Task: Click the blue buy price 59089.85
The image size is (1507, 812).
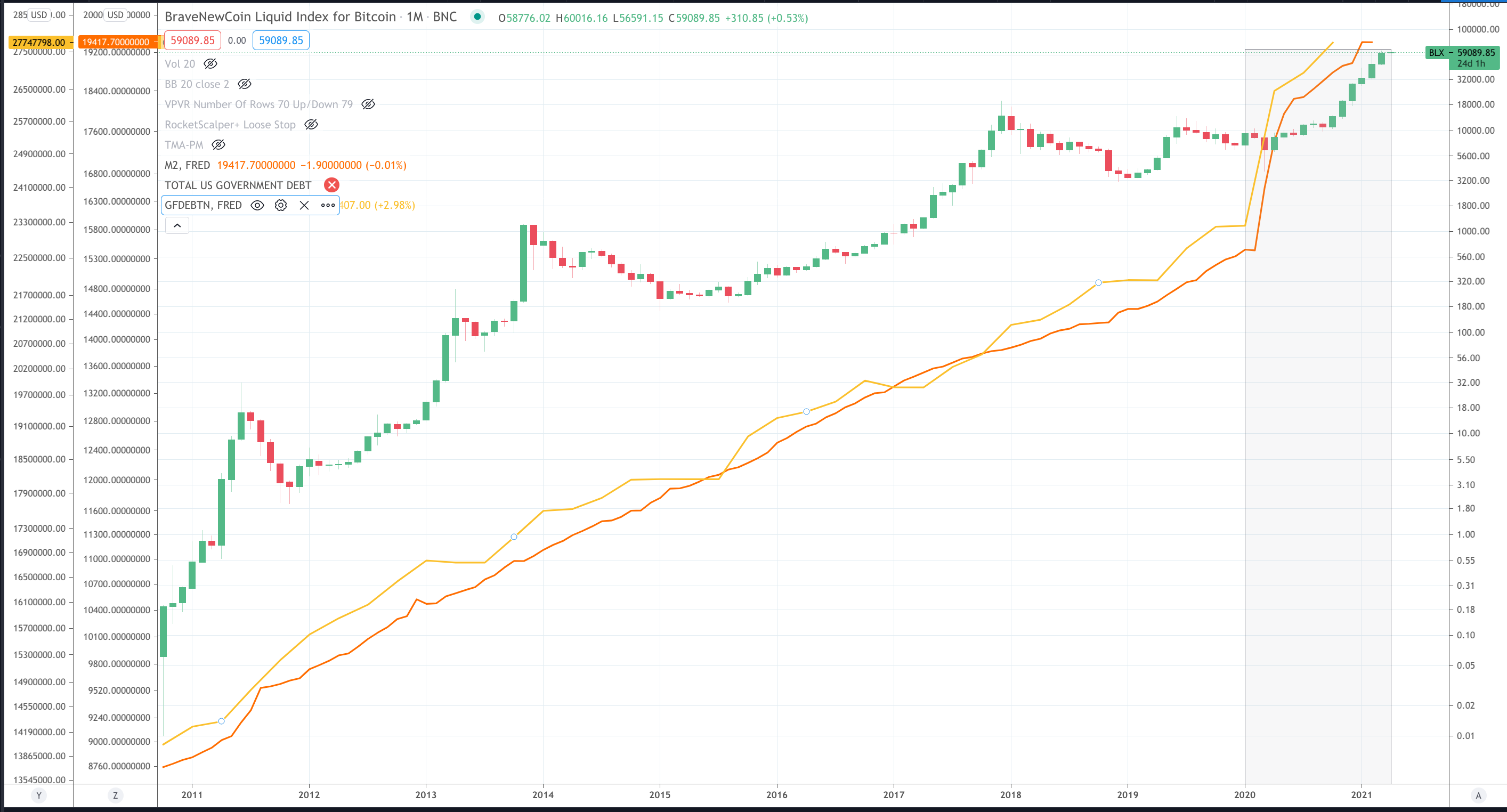Action: [281, 40]
